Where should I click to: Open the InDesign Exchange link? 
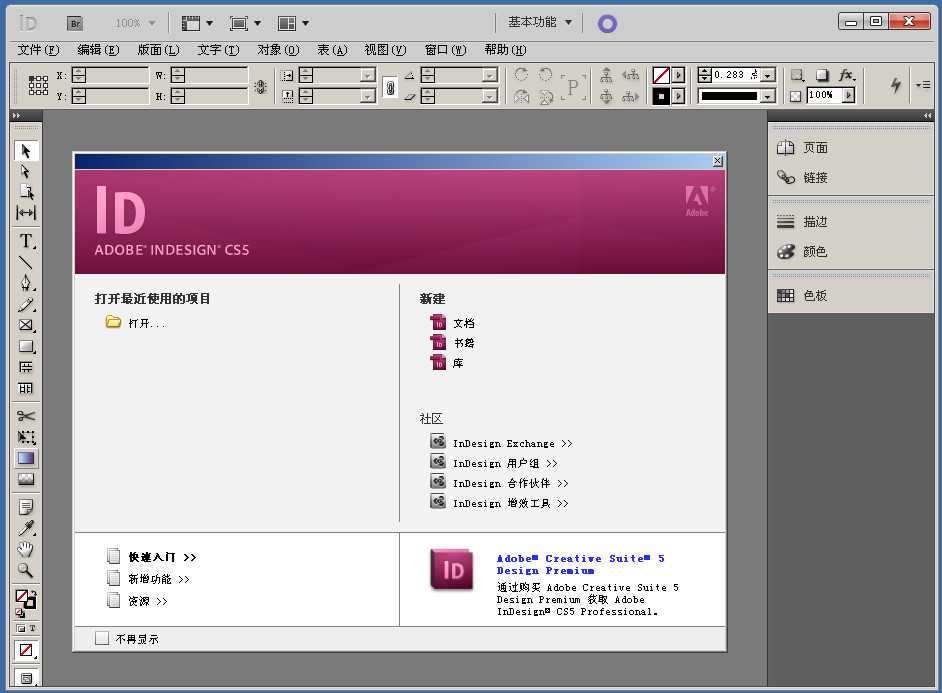pos(512,444)
